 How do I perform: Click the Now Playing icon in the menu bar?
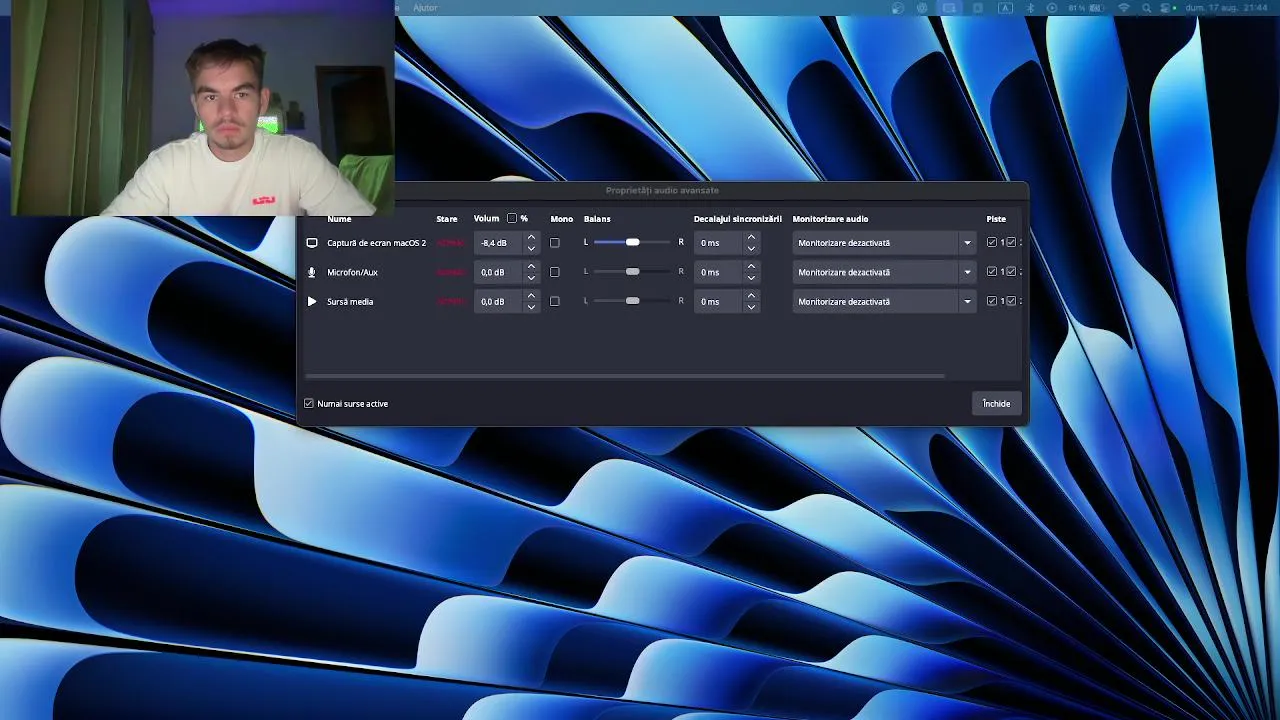(x=1052, y=8)
